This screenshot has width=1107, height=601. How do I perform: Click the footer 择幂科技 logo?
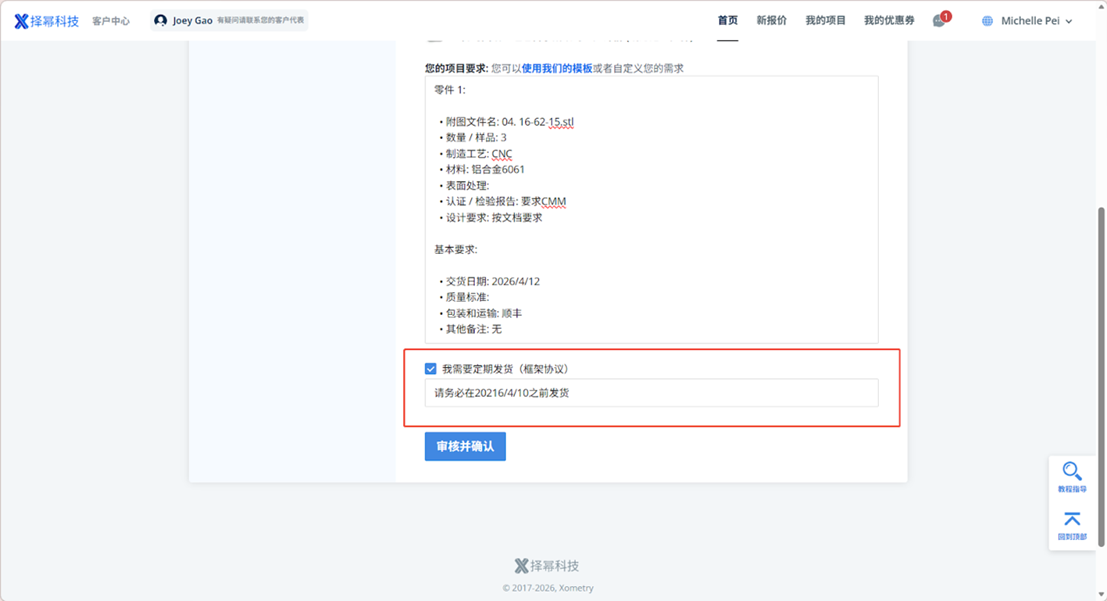click(x=547, y=566)
